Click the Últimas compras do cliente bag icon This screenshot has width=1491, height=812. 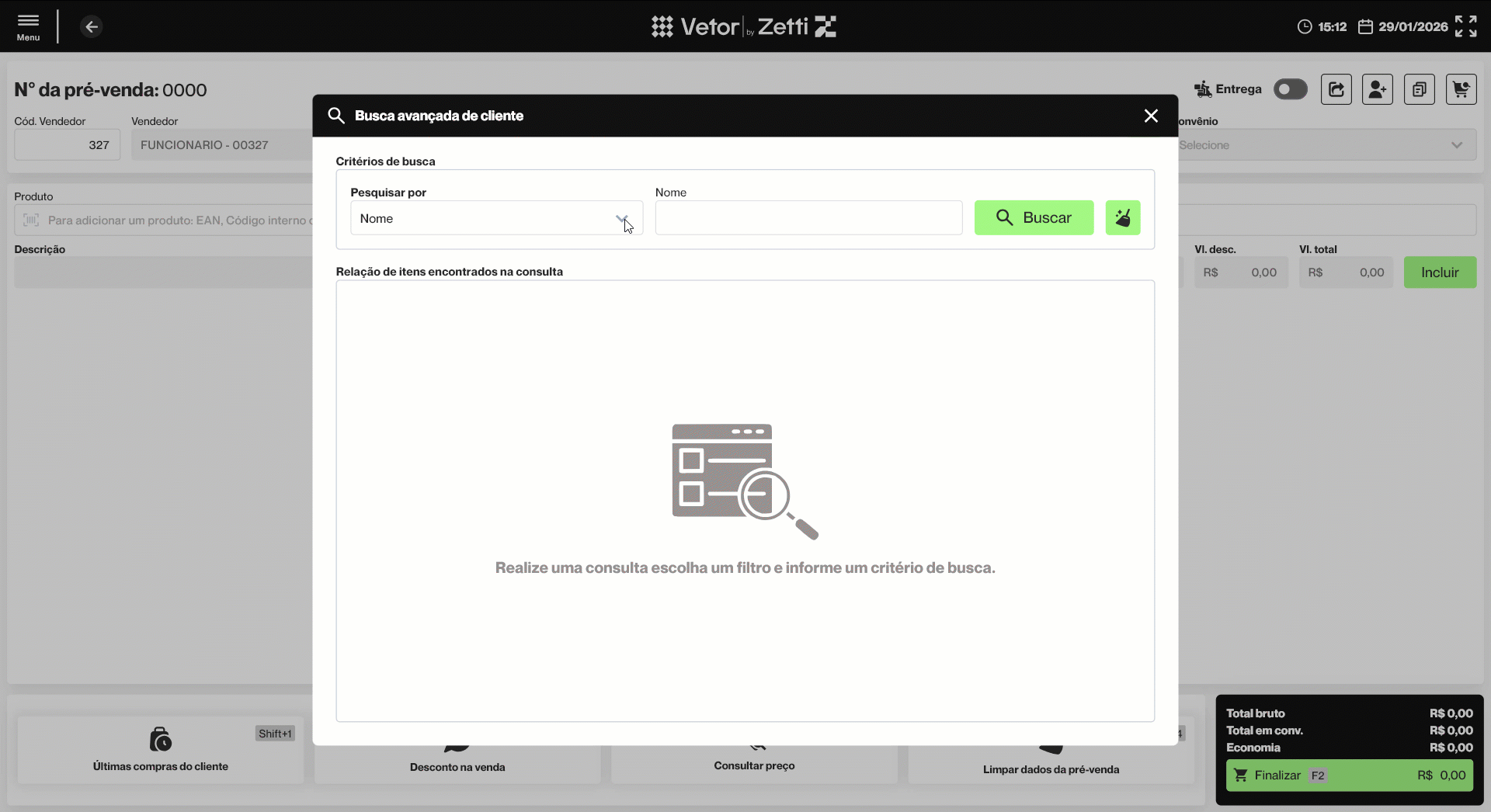click(x=160, y=739)
